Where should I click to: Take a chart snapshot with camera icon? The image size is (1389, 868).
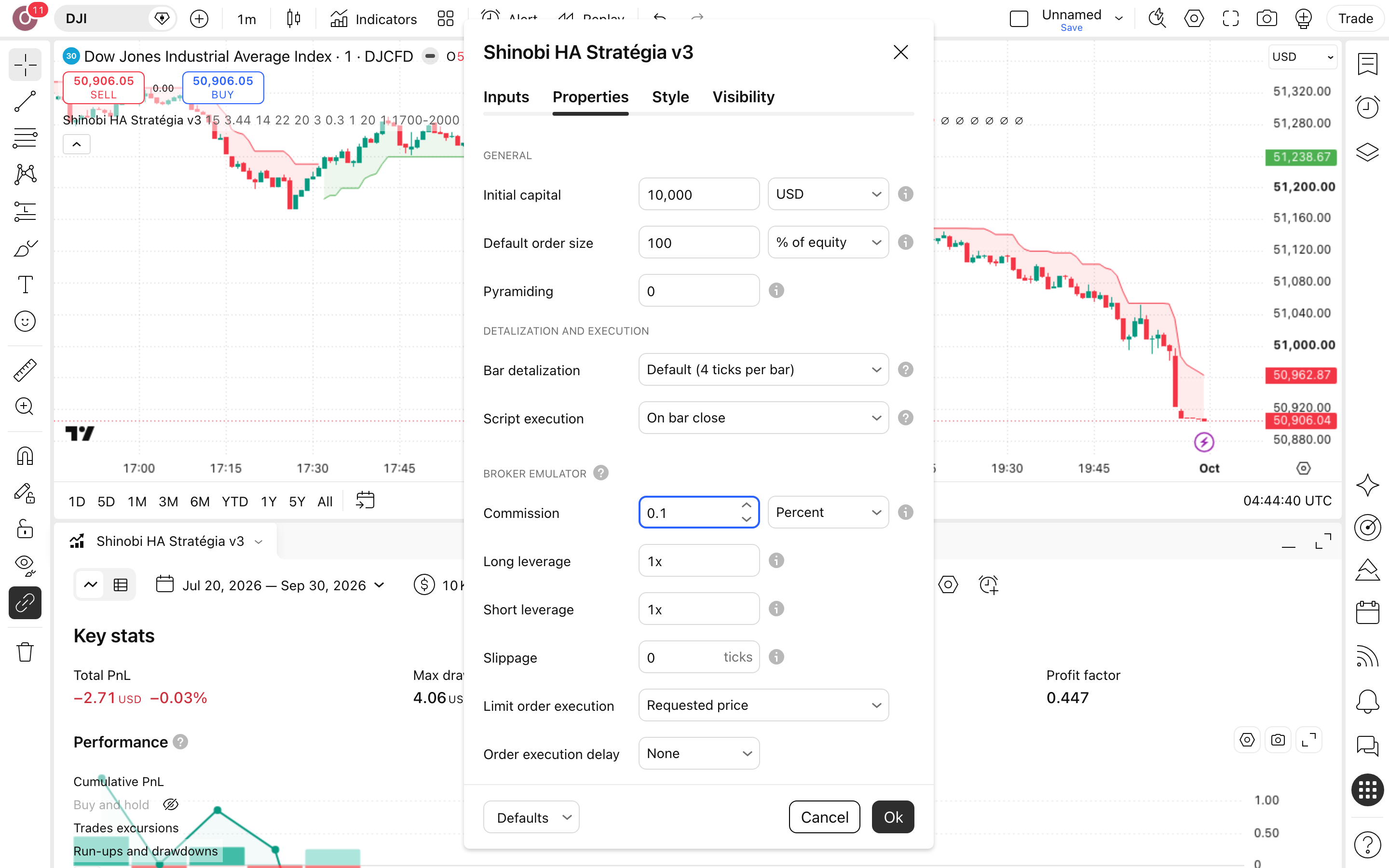(1266, 19)
